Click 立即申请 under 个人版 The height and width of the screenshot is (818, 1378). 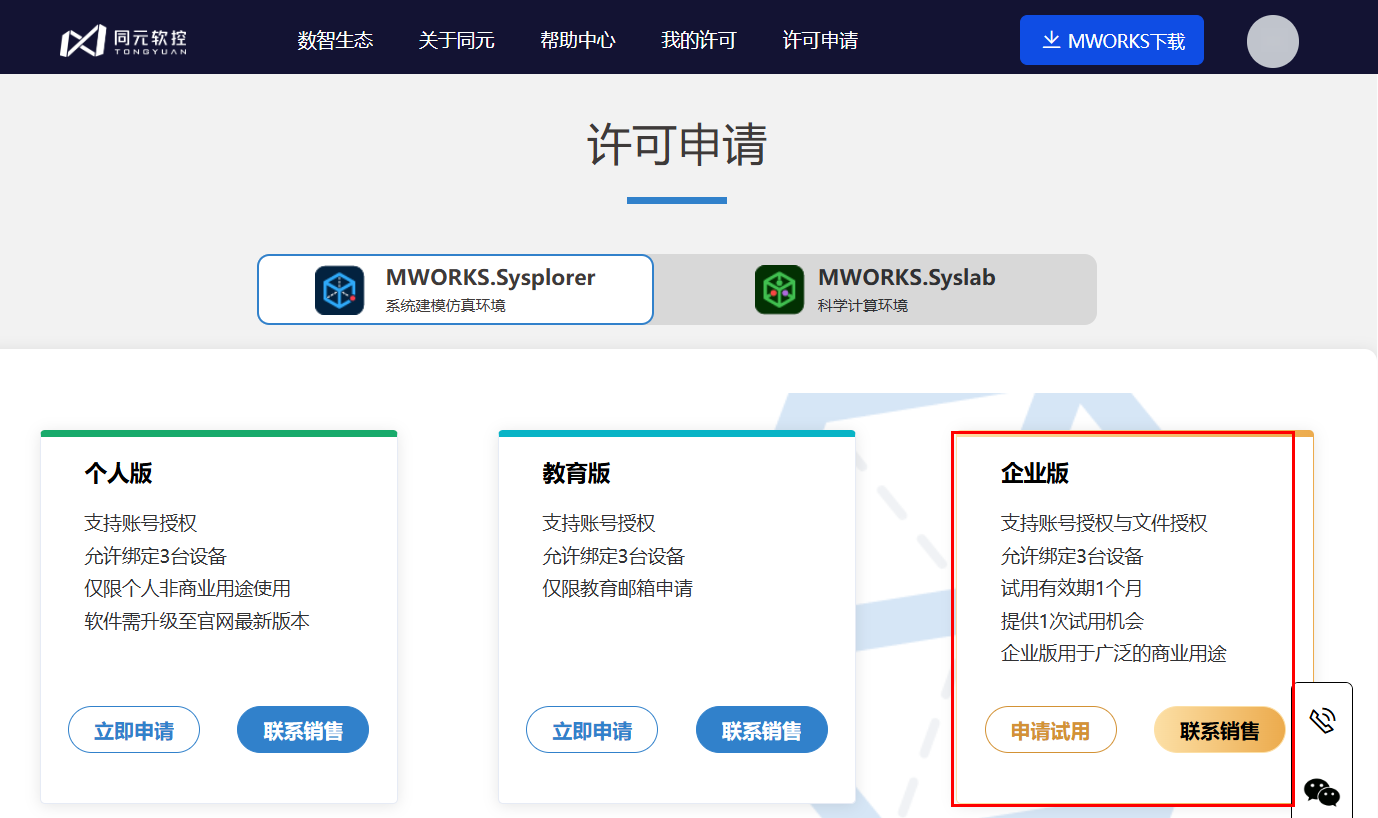pos(134,730)
